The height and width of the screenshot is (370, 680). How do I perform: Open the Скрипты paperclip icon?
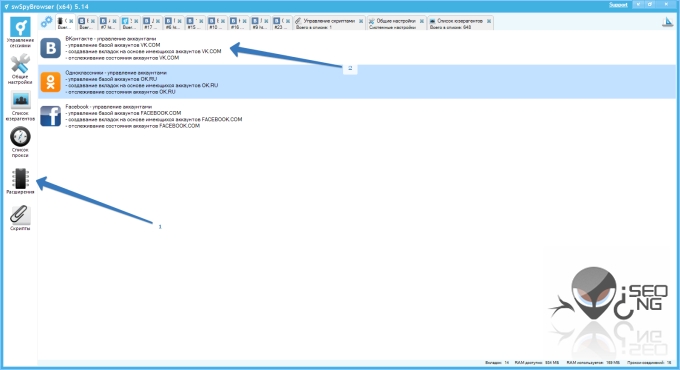(x=20, y=217)
